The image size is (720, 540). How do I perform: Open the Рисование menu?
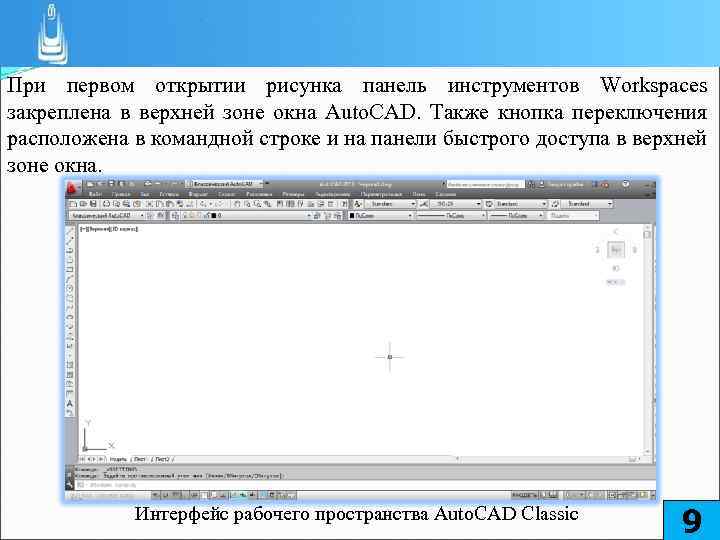tap(259, 194)
